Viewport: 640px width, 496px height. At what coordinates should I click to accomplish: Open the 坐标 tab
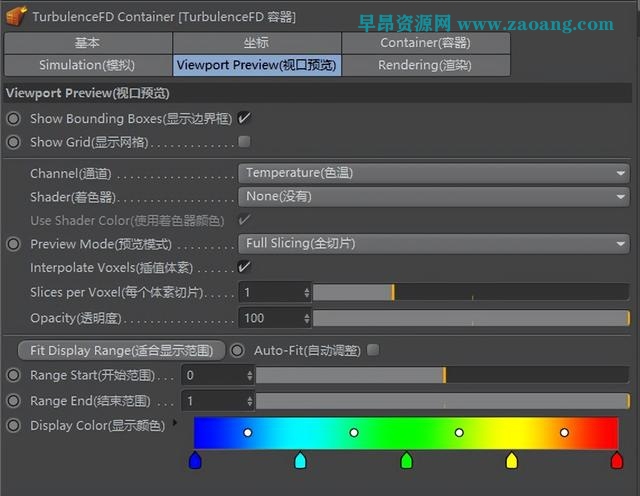click(x=257, y=43)
